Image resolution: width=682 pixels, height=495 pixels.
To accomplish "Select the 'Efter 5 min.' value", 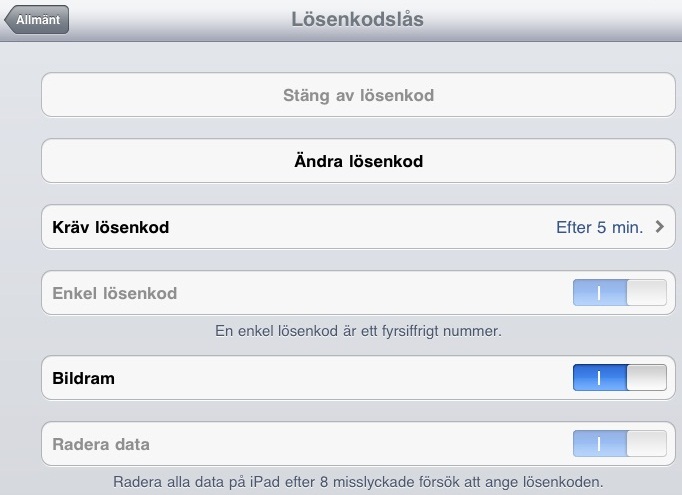I will (599, 227).
